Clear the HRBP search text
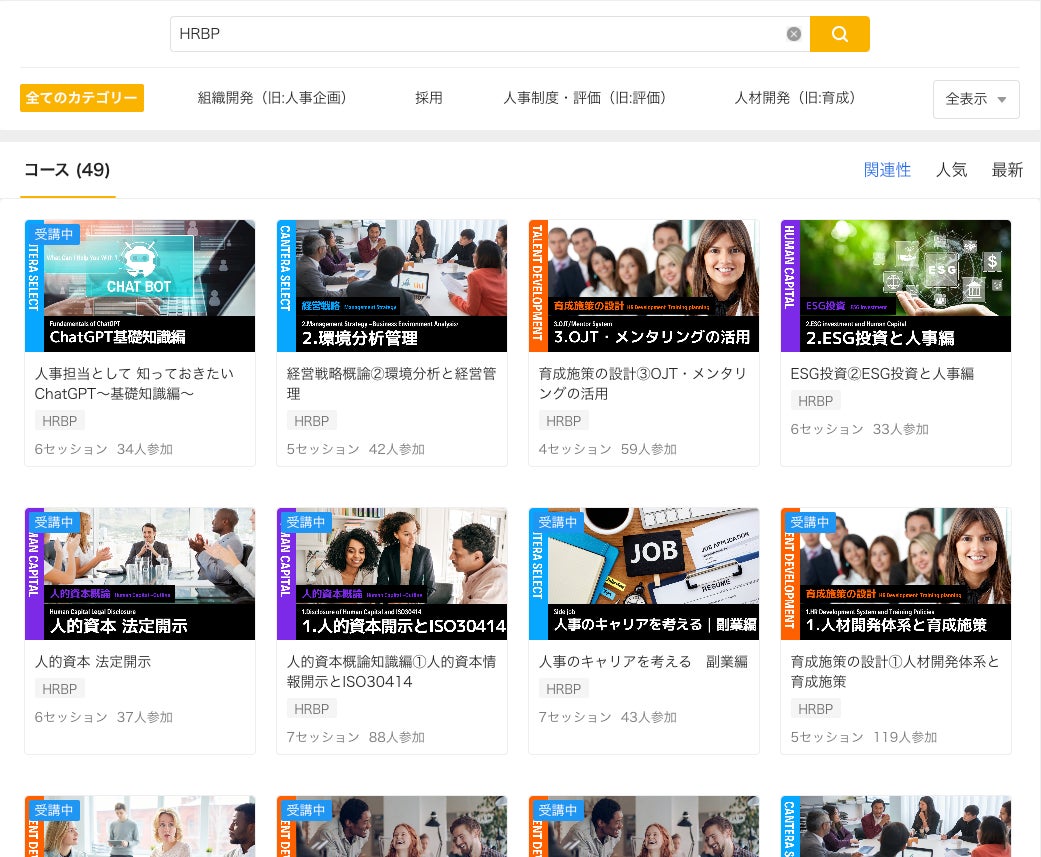The height and width of the screenshot is (857, 1041). 793,34
